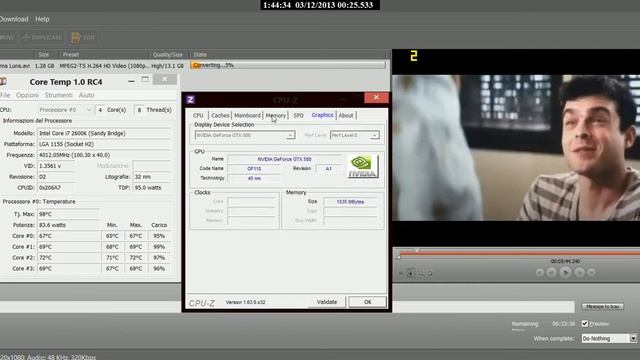This screenshot has height=360, width=640.
Task: Open the Perf Level dropdown in CPU-Z
Action: [355, 135]
